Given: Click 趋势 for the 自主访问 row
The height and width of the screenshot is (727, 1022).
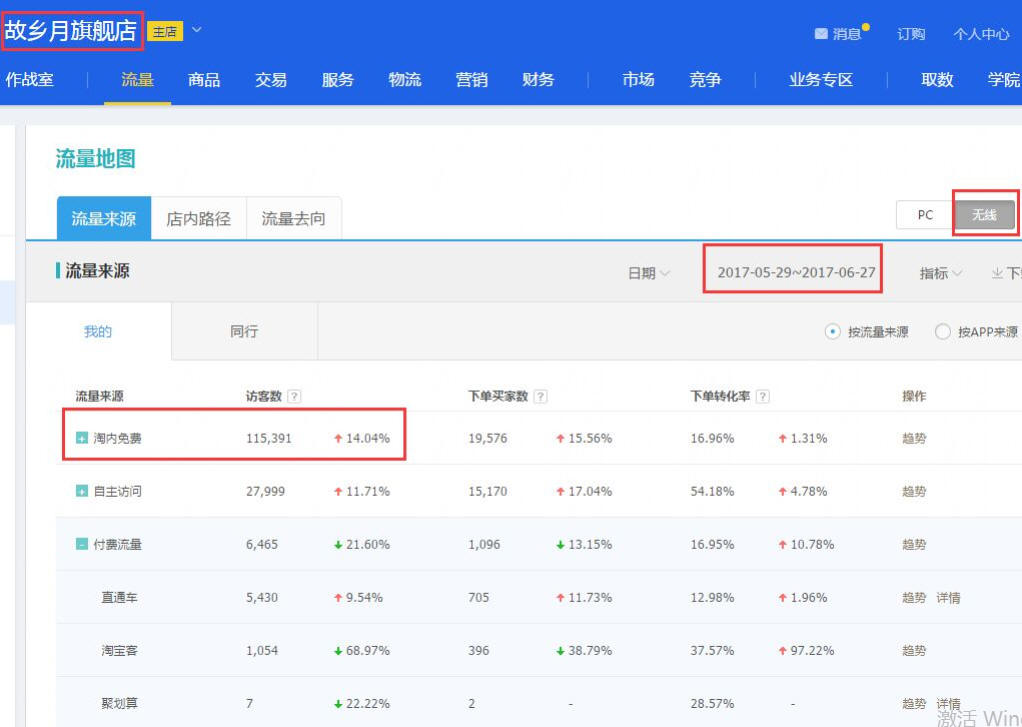Looking at the screenshot, I should [914, 491].
